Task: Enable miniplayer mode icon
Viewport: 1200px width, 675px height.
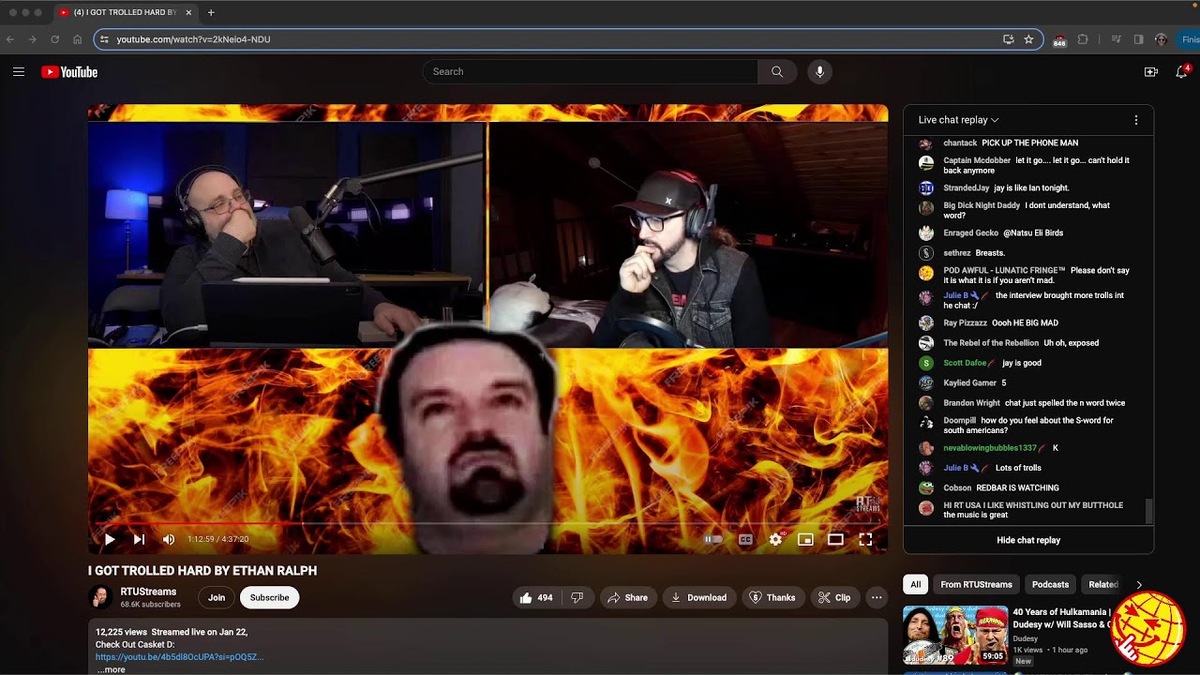Action: pyautogui.click(x=805, y=539)
